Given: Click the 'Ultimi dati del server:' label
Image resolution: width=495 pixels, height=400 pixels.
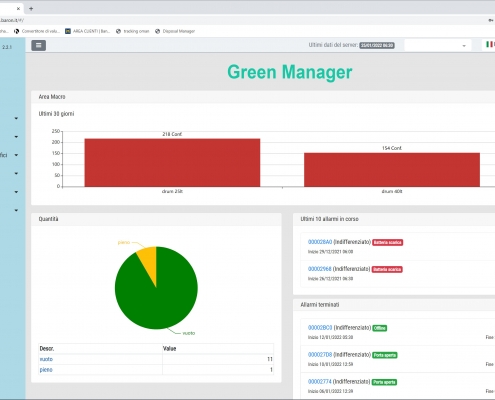Looking at the screenshot, I should click(333, 45).
